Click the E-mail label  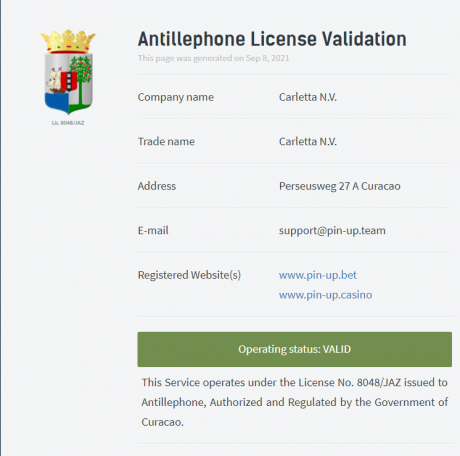click(153, 230)
